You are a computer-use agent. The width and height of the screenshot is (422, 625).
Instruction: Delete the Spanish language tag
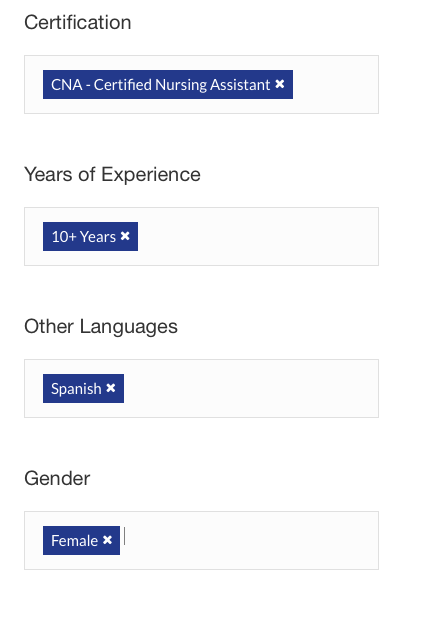(x=111, y=388)
